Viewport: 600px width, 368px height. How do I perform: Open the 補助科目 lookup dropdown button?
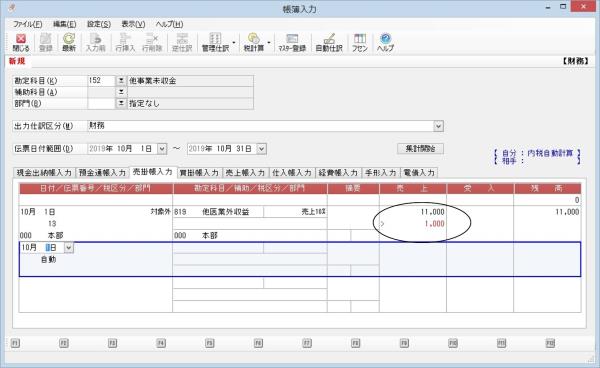121,92
